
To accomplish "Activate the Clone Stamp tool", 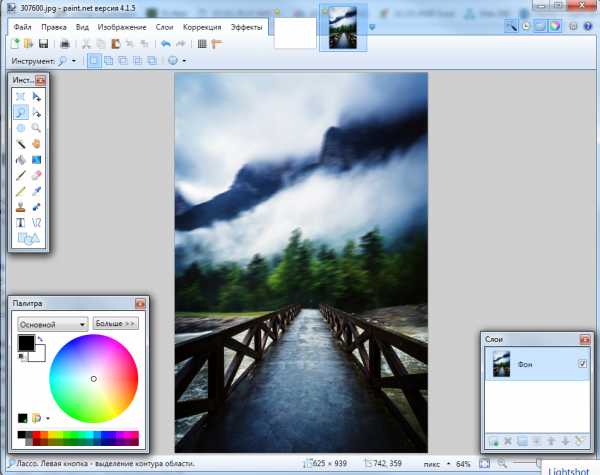I will [x=21, y=206].
